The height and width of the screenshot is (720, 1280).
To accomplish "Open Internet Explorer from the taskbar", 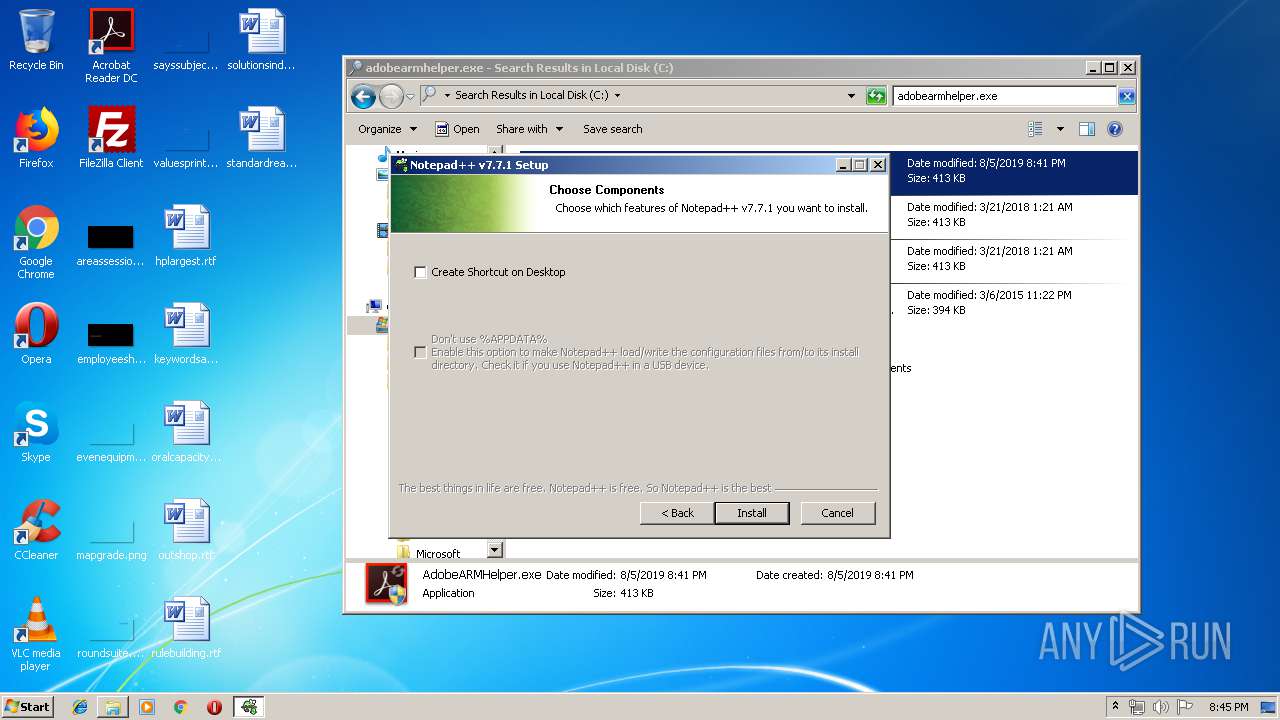I will pos(80,707).
